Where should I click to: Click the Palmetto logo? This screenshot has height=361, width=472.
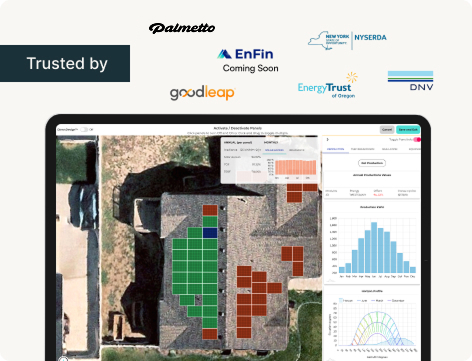click(182, 28)
